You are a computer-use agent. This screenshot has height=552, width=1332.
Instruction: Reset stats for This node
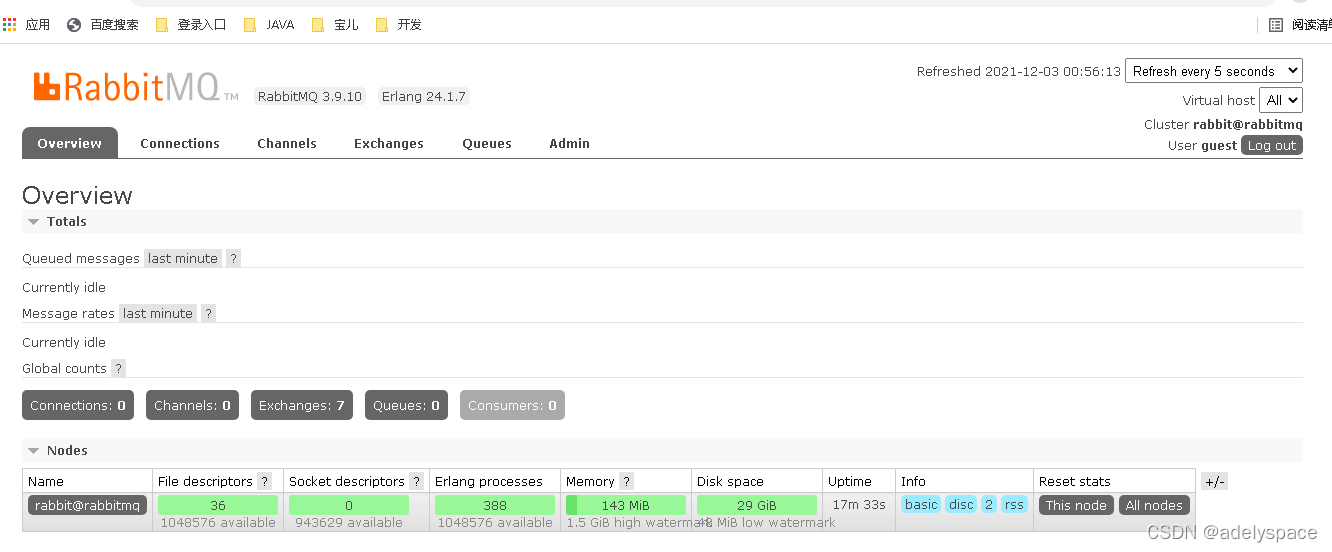(1076, 505)
